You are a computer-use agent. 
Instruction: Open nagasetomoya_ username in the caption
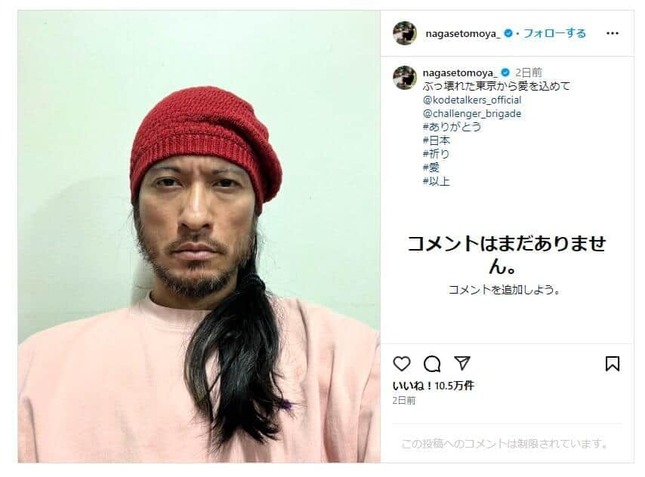[460, 73]
